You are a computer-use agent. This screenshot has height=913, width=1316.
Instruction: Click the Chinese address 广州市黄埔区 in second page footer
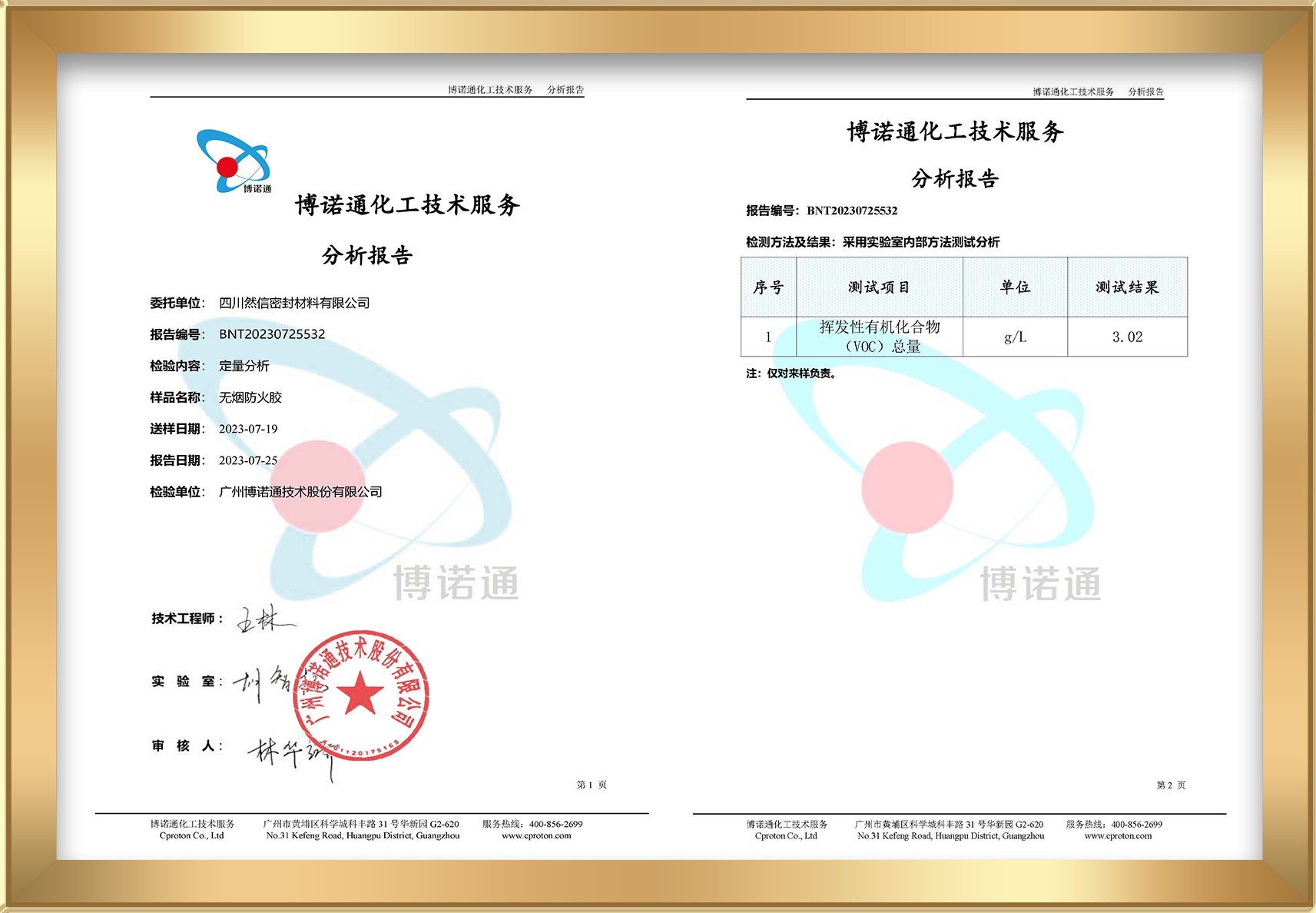(x=950, y=825)
